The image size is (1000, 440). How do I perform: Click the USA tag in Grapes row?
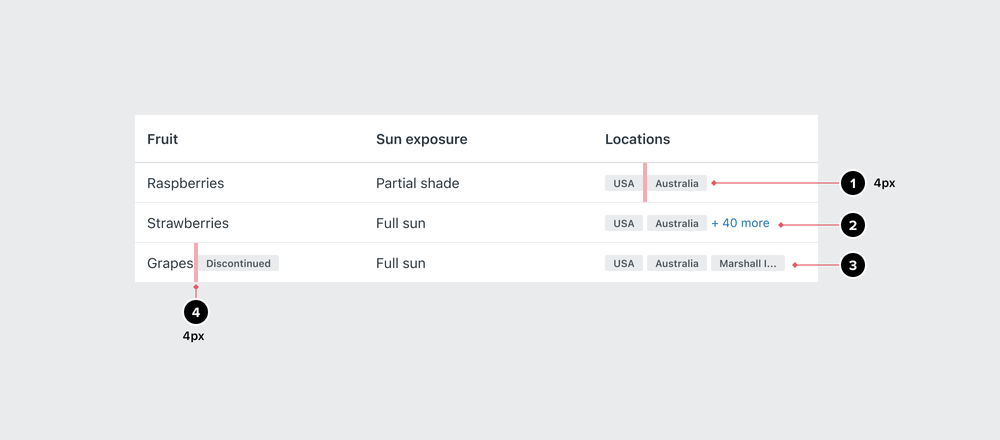pos(623,264)
